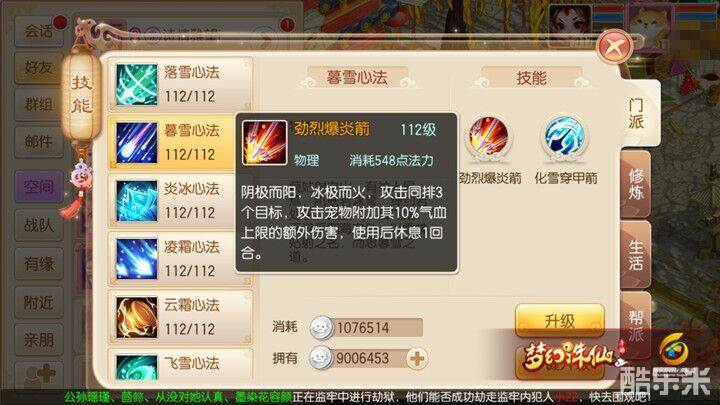Image resolution: width=720 pixels, height=405 pixels.
Task: Open the 空间 button in sidebar
Action: (x=39, y=186)
